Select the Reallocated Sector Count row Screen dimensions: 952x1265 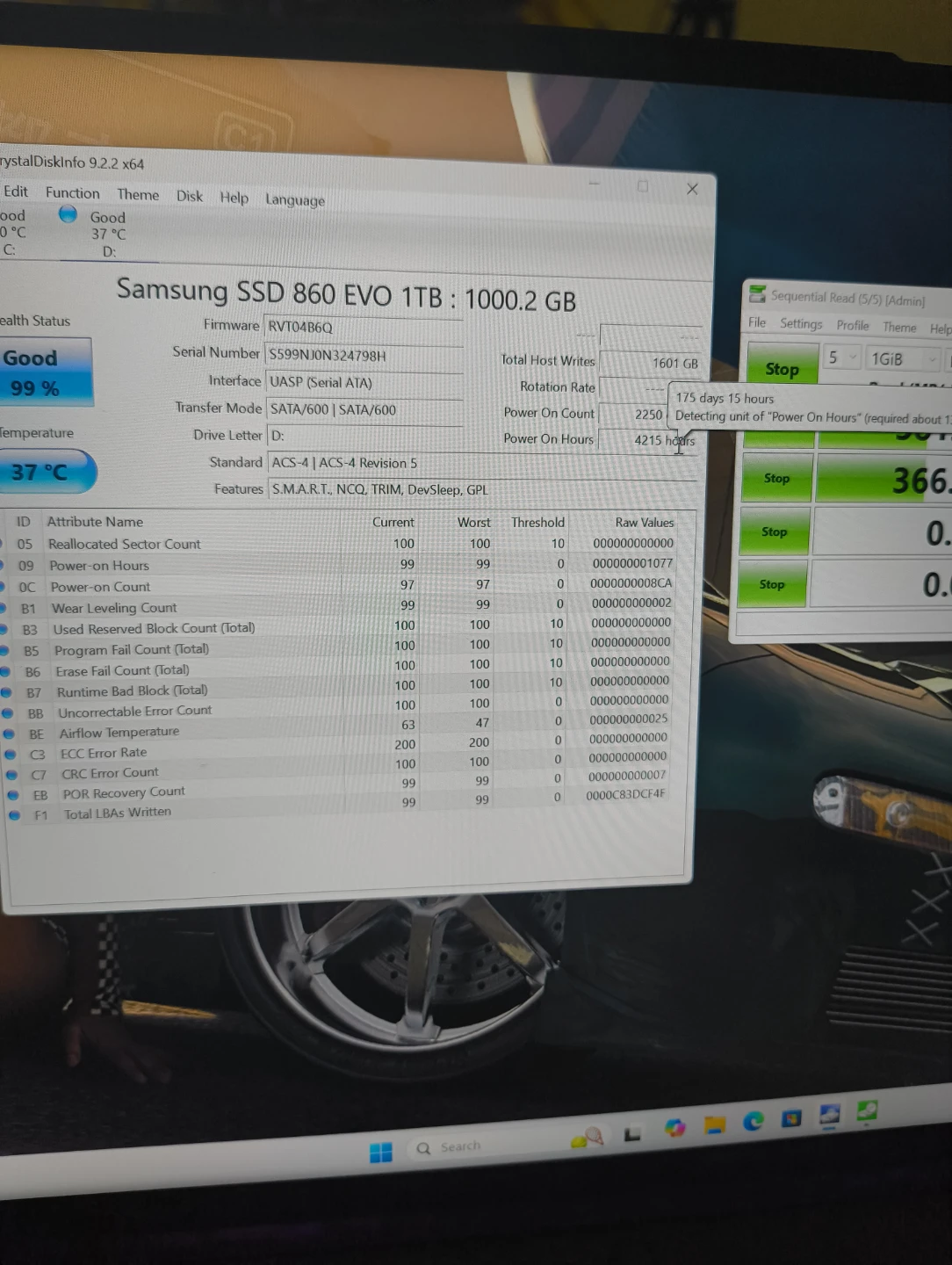click(x=347, y=544)
